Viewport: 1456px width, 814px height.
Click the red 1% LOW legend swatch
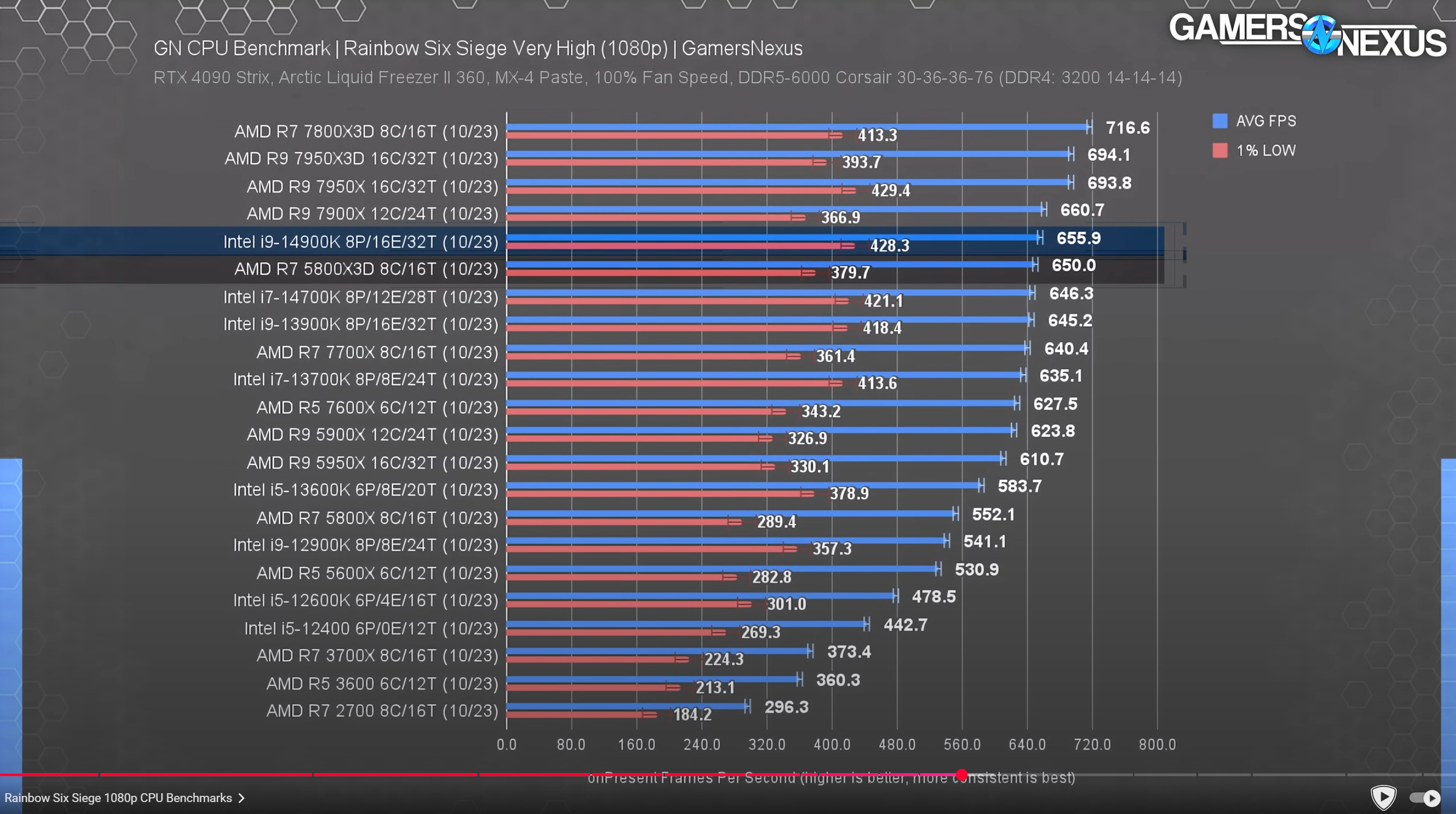(1220, 150)
